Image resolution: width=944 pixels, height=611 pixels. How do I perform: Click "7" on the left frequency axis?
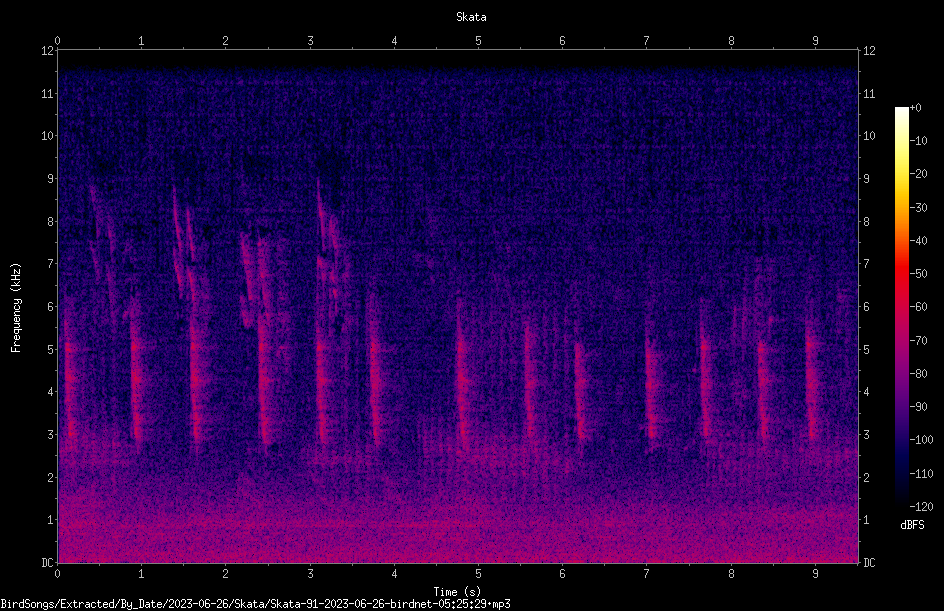tap(51, 264)
